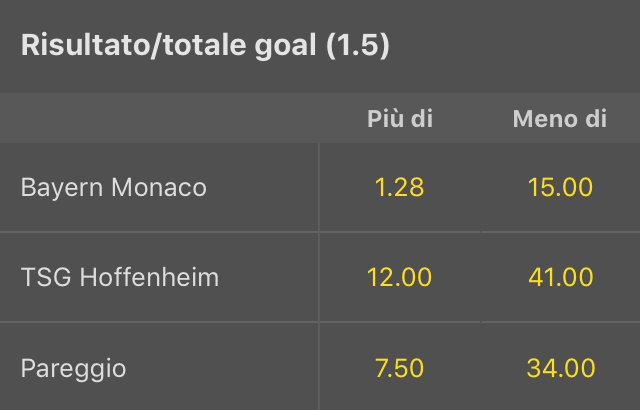The height and width of the screenshot is (410, 640).
Task: Tap the highest odds value 41.00
Action: pos(560,277)
